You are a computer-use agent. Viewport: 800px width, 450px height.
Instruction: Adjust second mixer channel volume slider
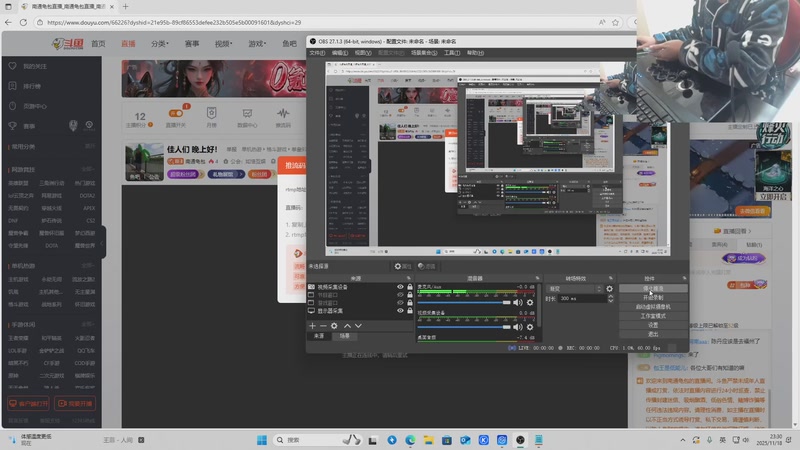[x=464, y=327]
